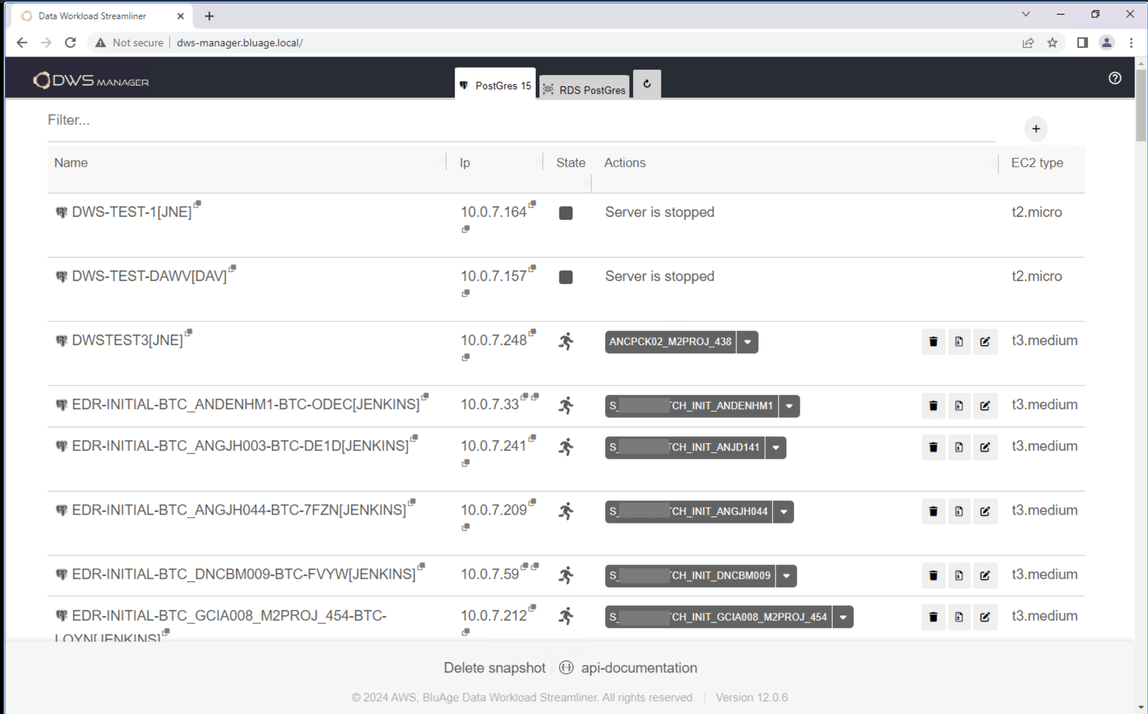This screenshot has width=1148, height=714.
Task: Click the Delete snapshot link
Action: (x=494, y=667)
